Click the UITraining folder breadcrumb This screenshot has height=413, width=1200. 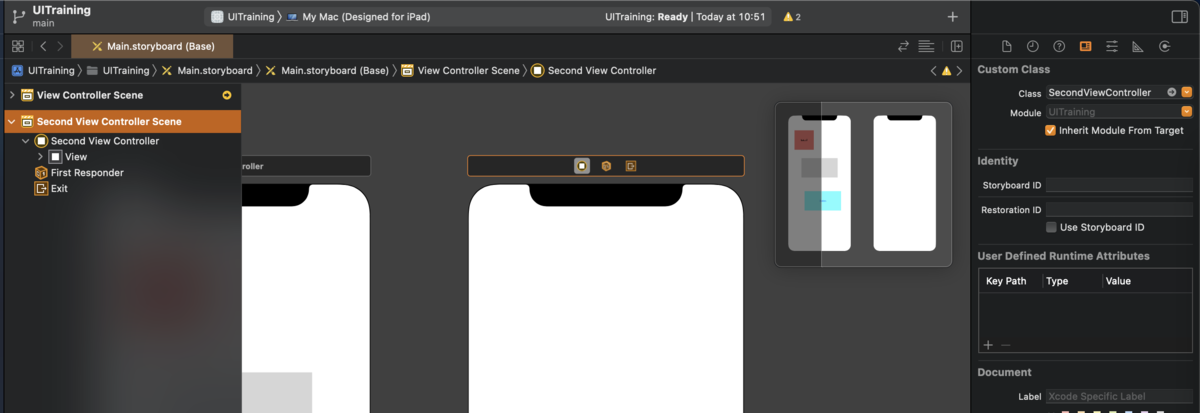pos(118,71)
